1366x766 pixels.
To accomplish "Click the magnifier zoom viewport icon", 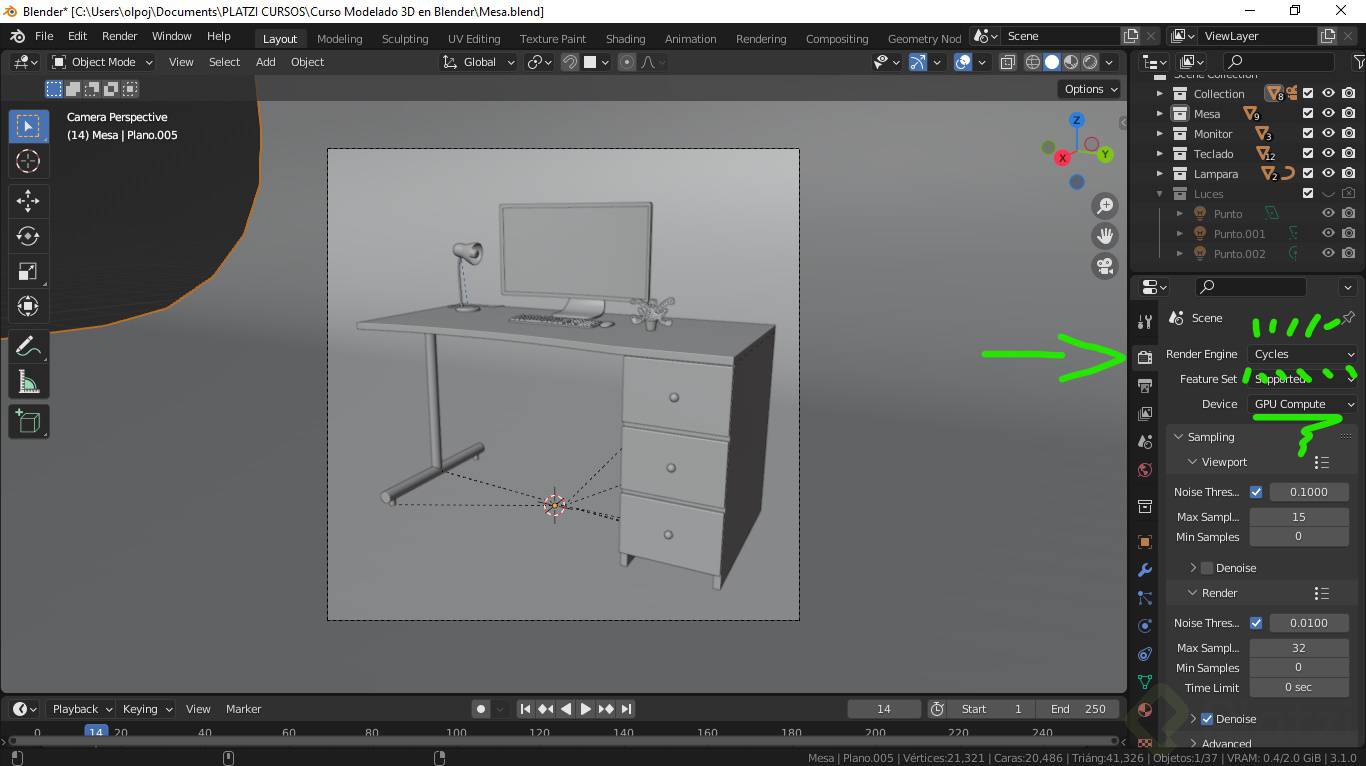I will click(x=1105, y=206).
